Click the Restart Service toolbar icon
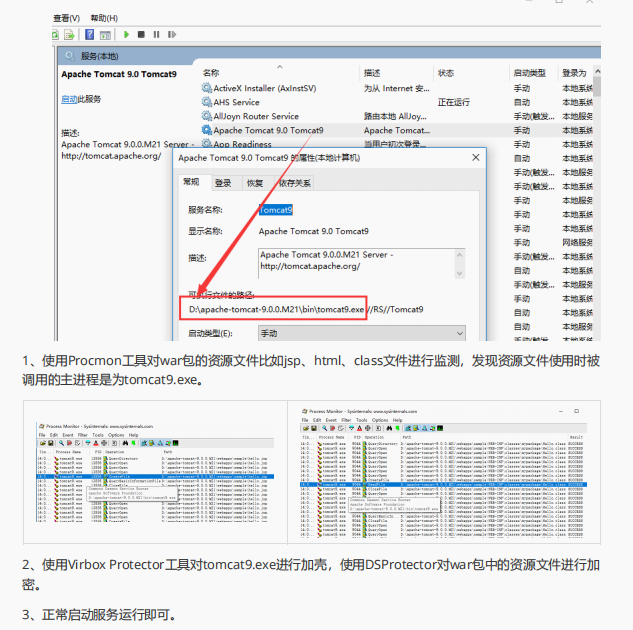 172,35
